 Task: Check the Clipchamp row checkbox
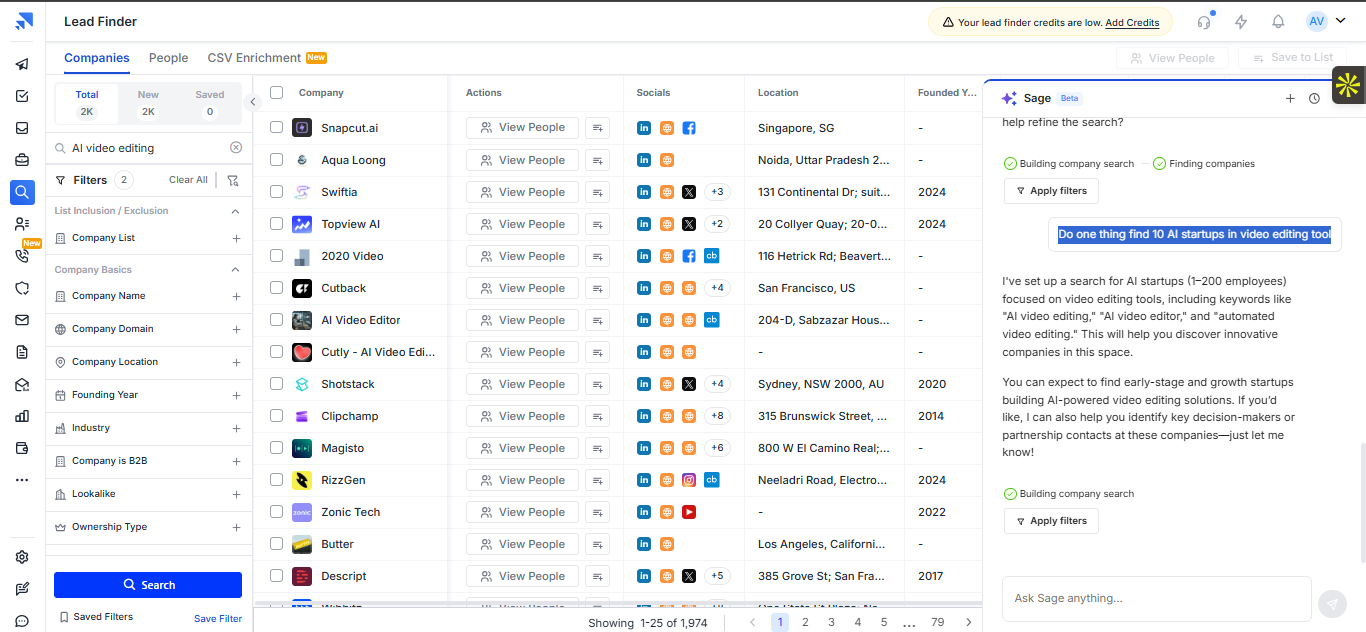coord(277,415)
